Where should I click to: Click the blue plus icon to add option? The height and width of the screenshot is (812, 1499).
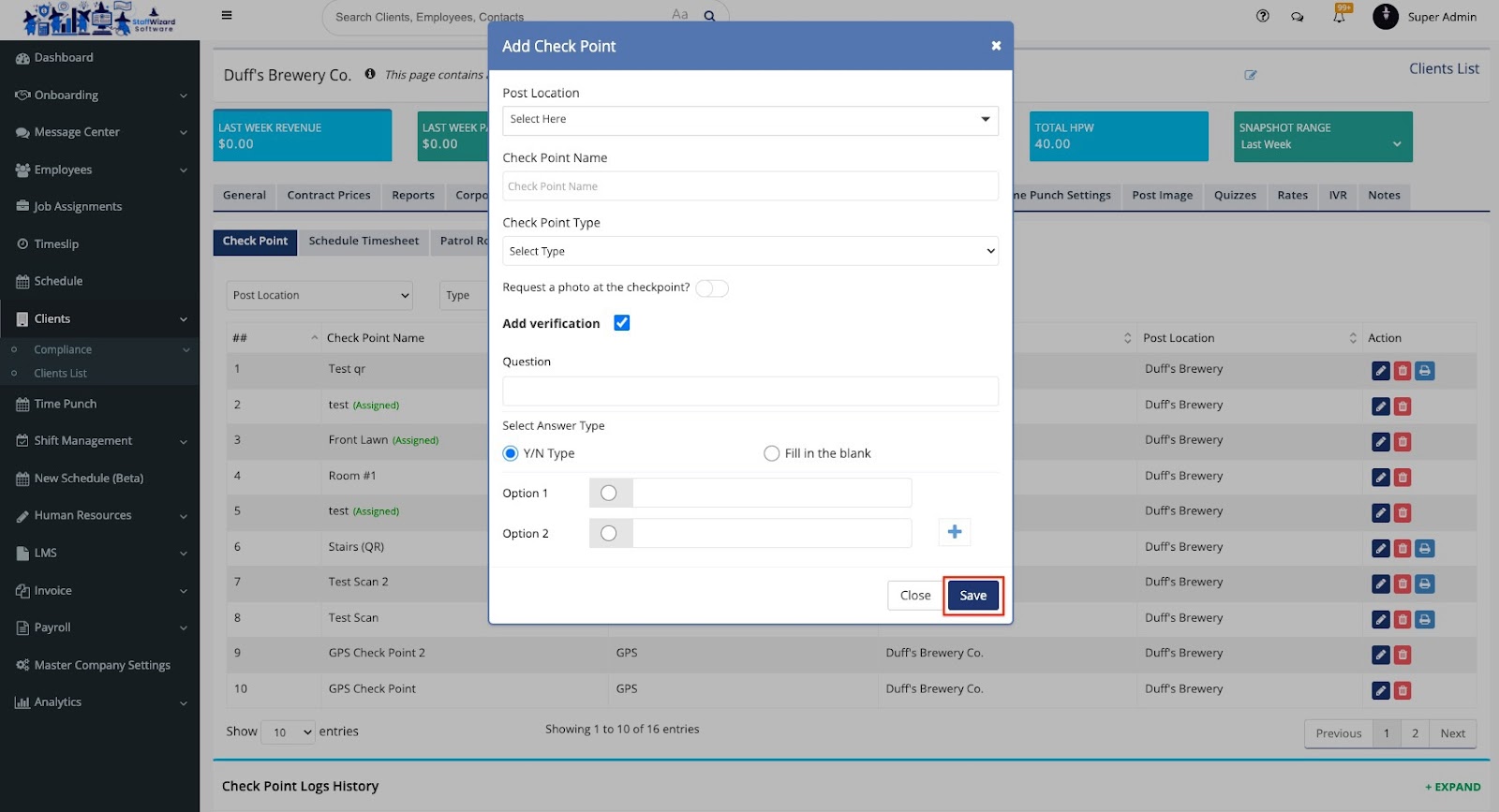954,532
